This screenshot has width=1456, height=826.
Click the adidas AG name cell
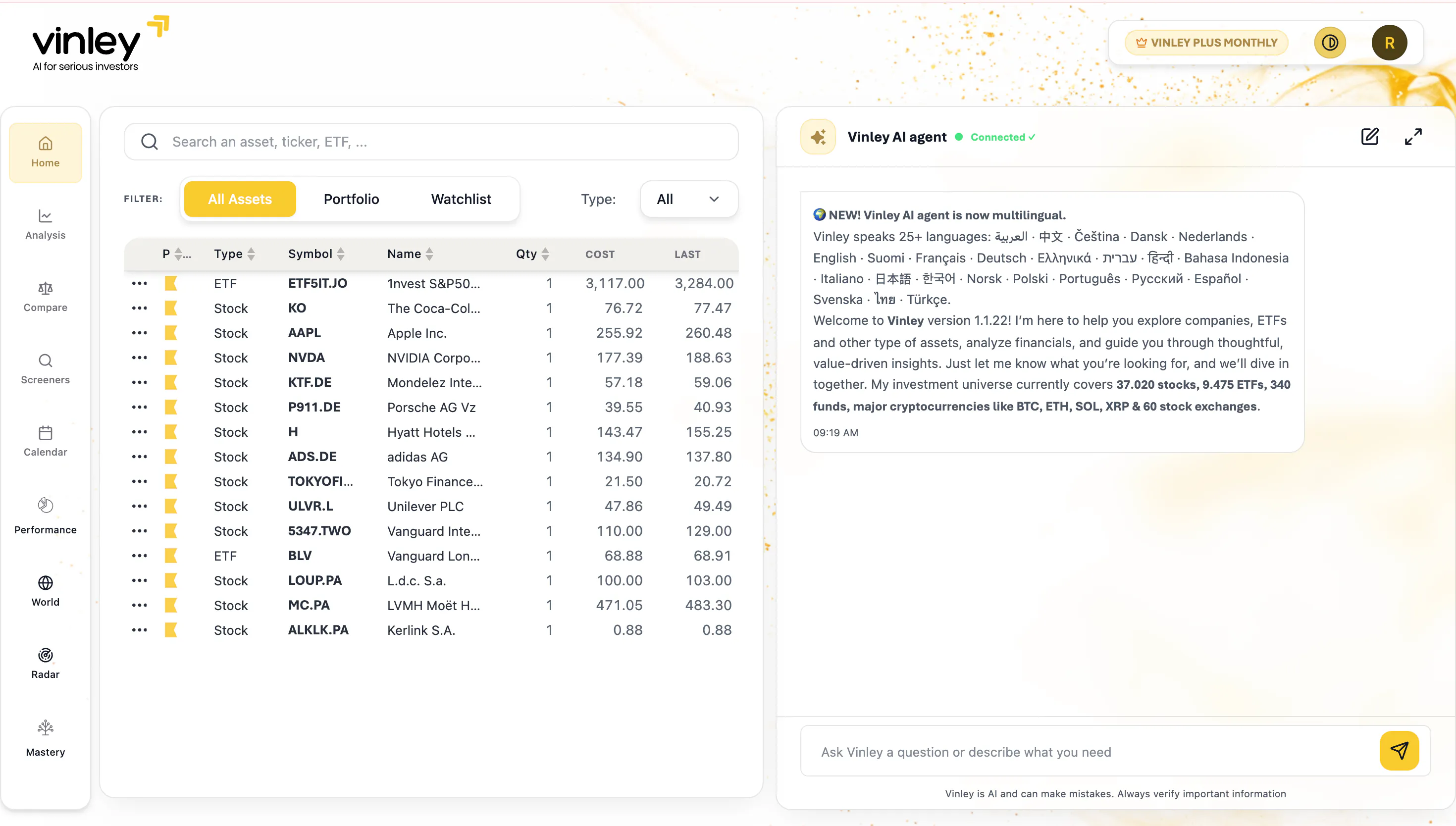tap(417, 457)
